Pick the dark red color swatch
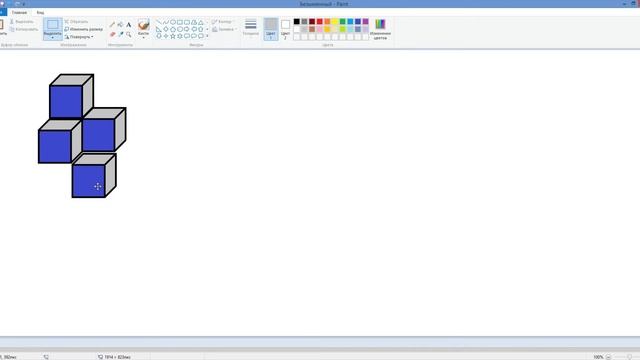 [x=312, y=21]
